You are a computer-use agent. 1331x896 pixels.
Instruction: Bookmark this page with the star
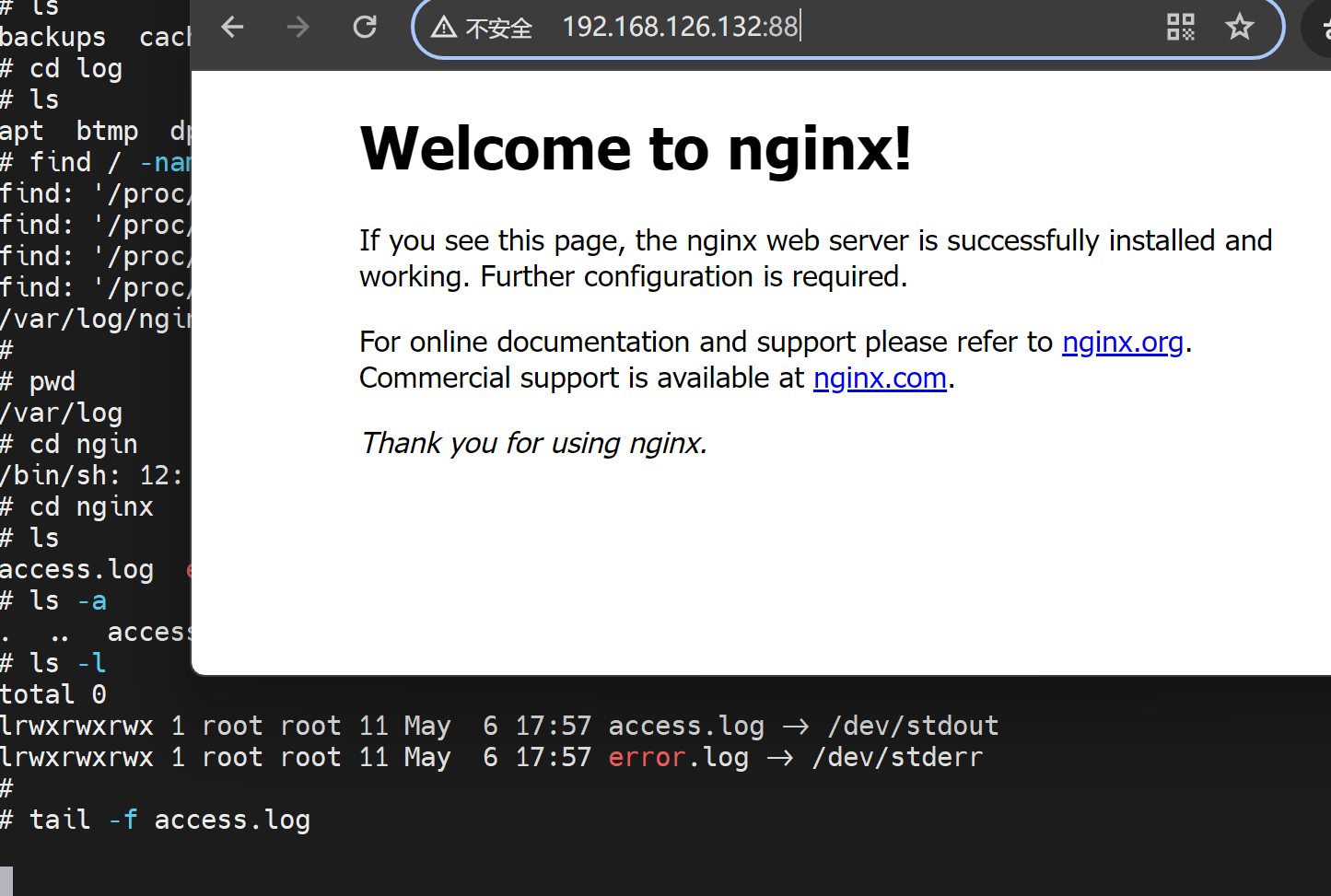pos(1239,28)
